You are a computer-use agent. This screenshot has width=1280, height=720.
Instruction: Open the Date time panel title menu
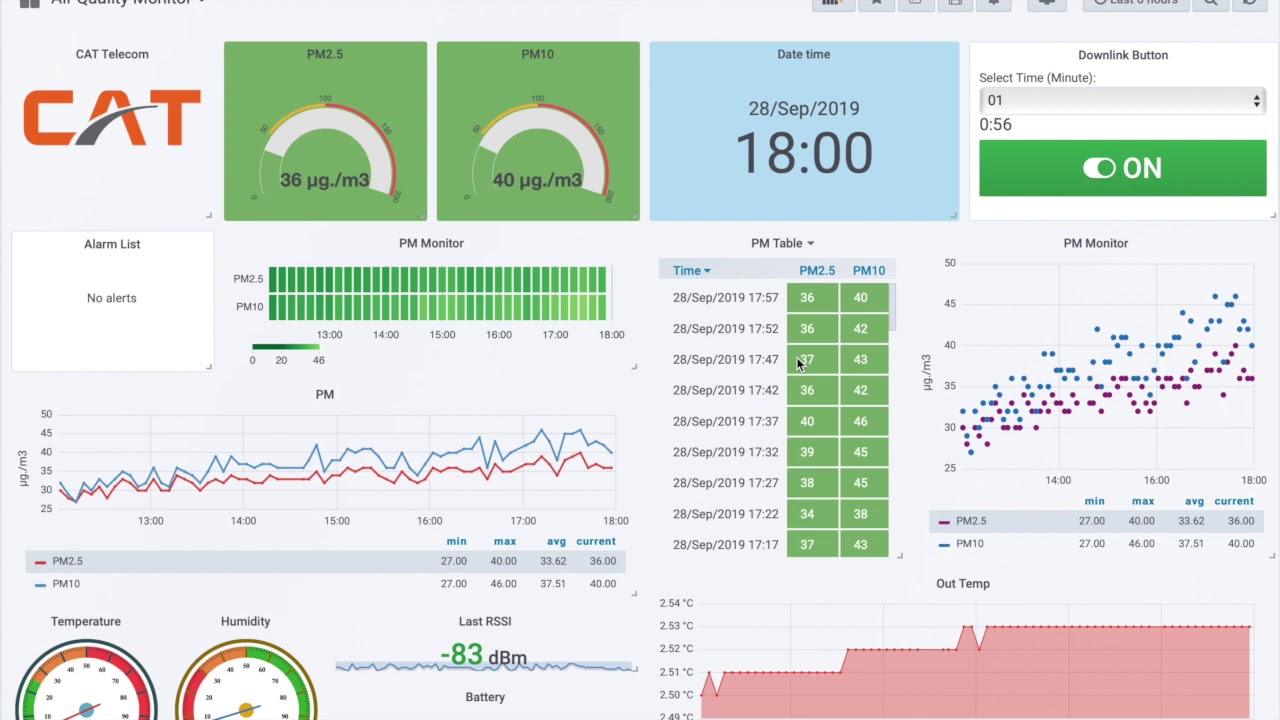pyautogui.click(x=804, y=54)
